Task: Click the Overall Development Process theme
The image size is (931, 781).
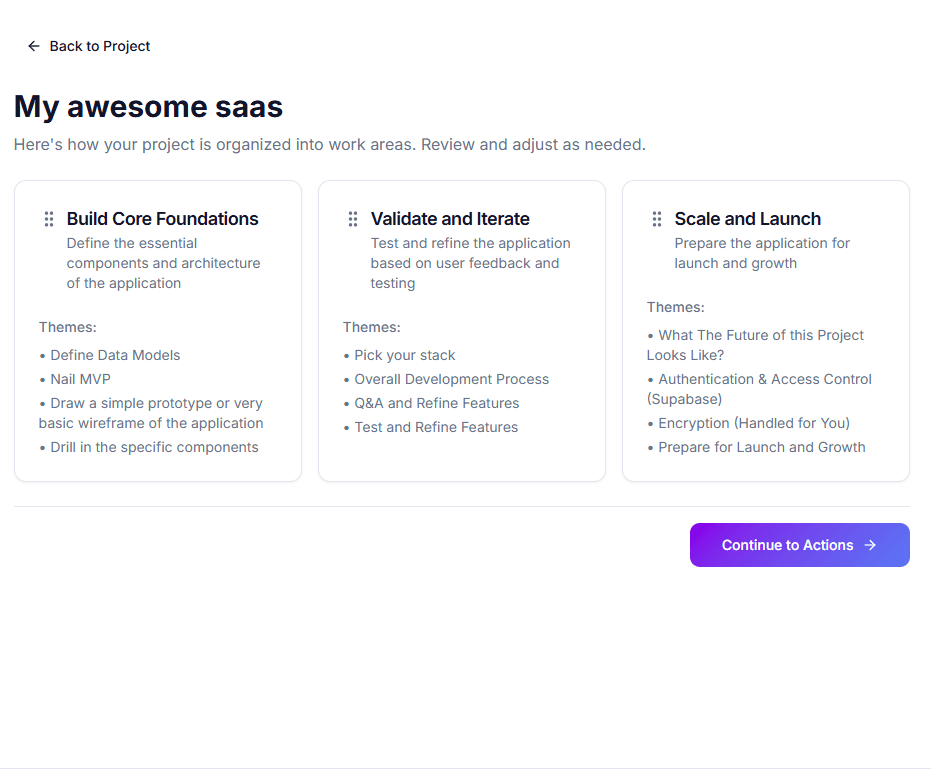Action: click(x=451, y=379)
